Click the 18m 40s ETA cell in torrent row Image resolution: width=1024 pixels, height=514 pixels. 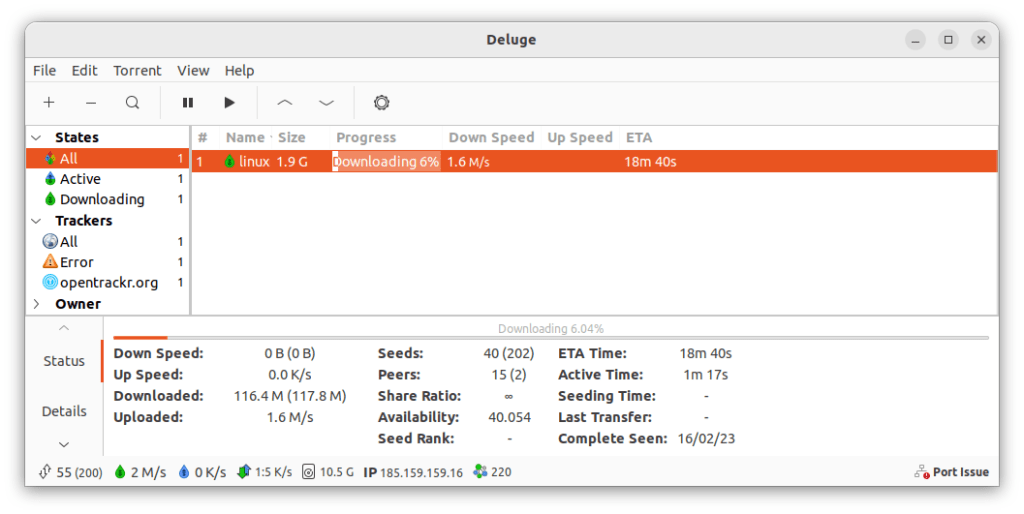[x=650, y=161]
